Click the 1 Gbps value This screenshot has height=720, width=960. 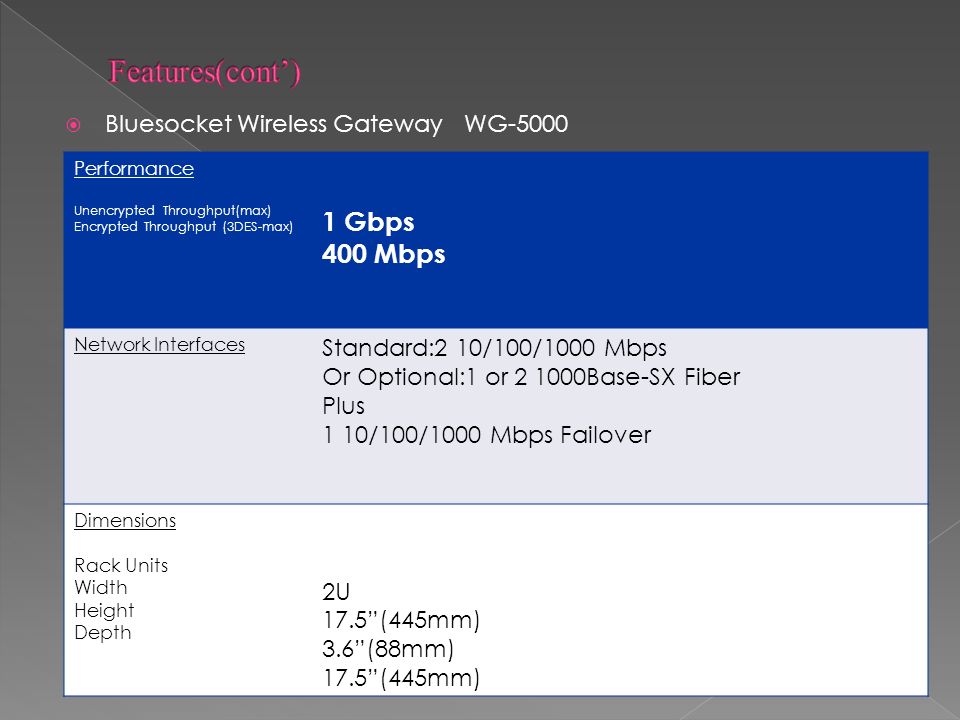[x=369, y=222]
